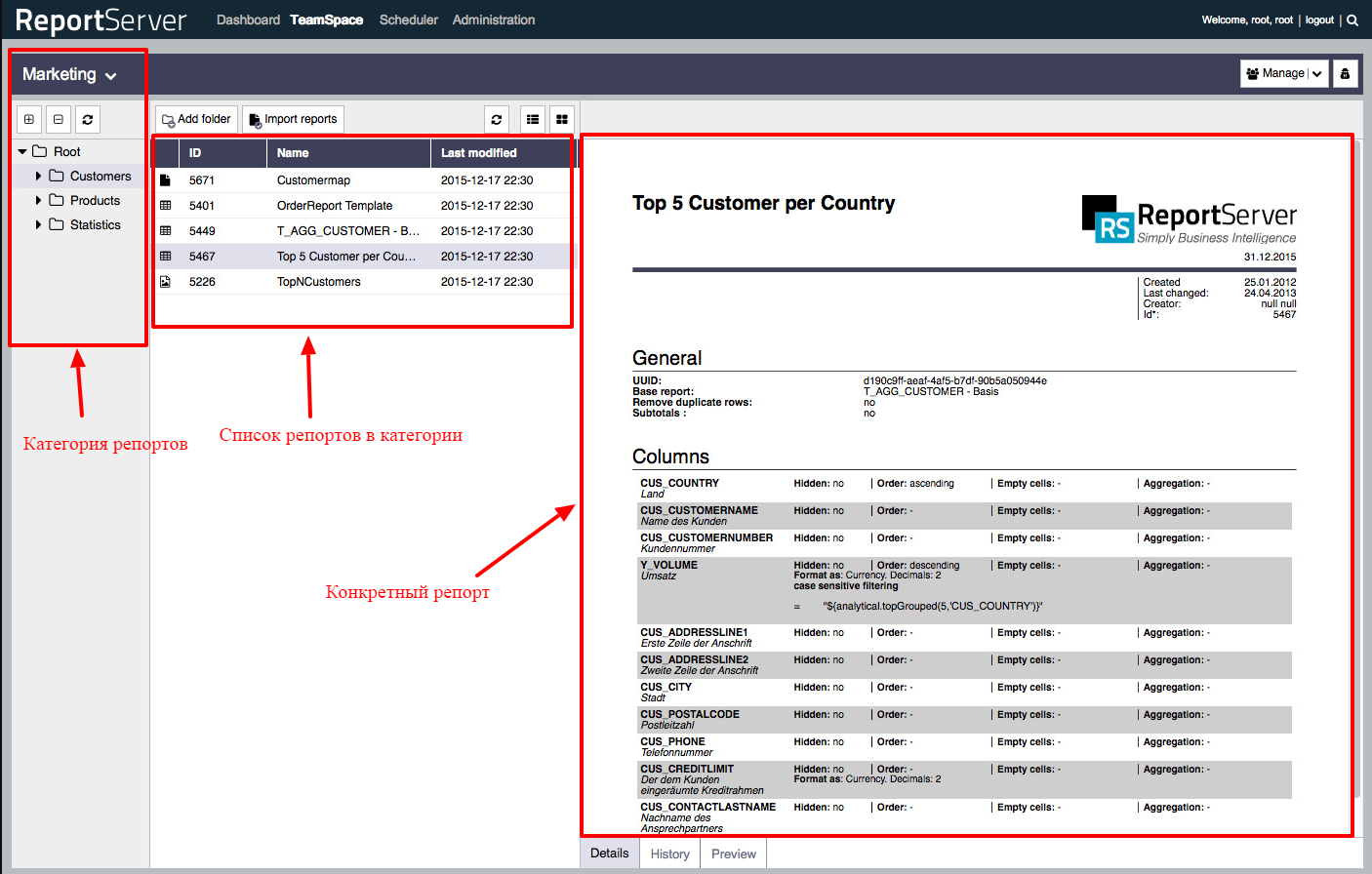The width and height of the screenshot is (1372, 874).
Task: Select the T_AGG_CUSTOMER - B… report name
Action: (x=348, y=231)
